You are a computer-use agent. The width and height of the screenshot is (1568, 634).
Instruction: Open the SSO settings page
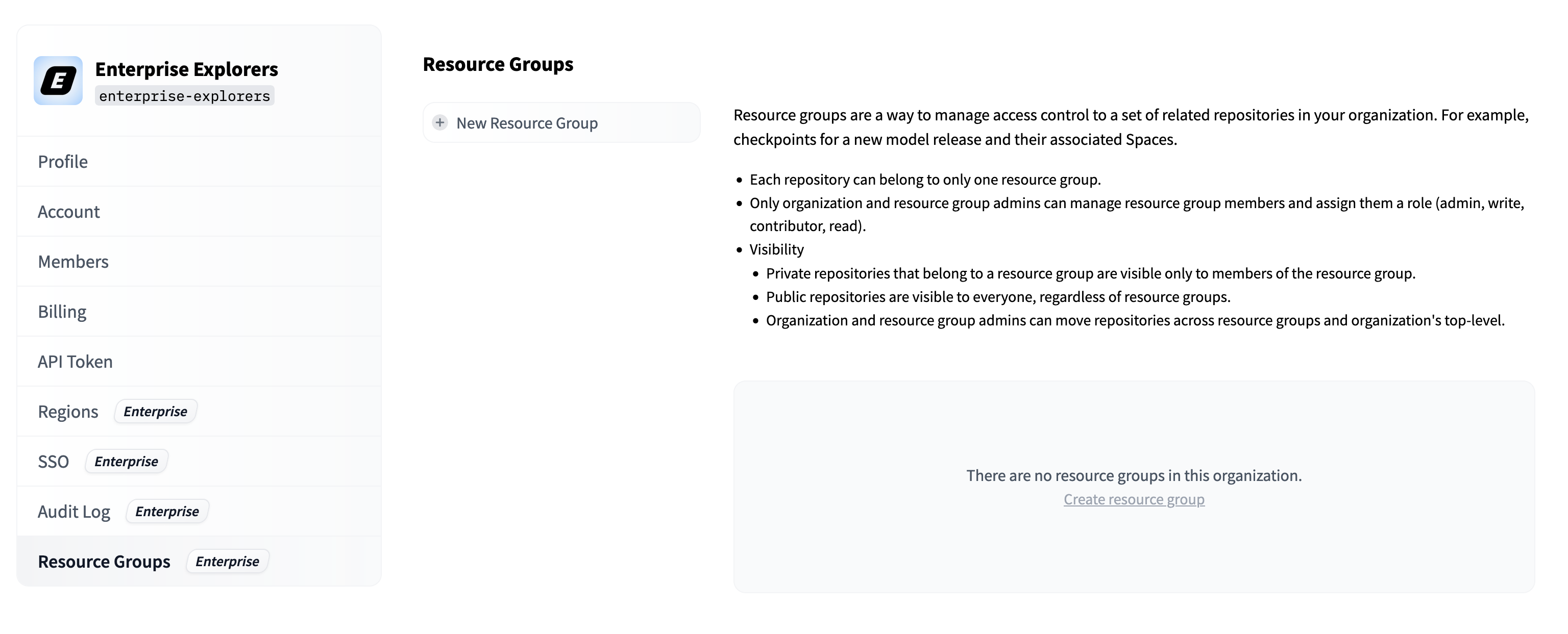point(53,461)
